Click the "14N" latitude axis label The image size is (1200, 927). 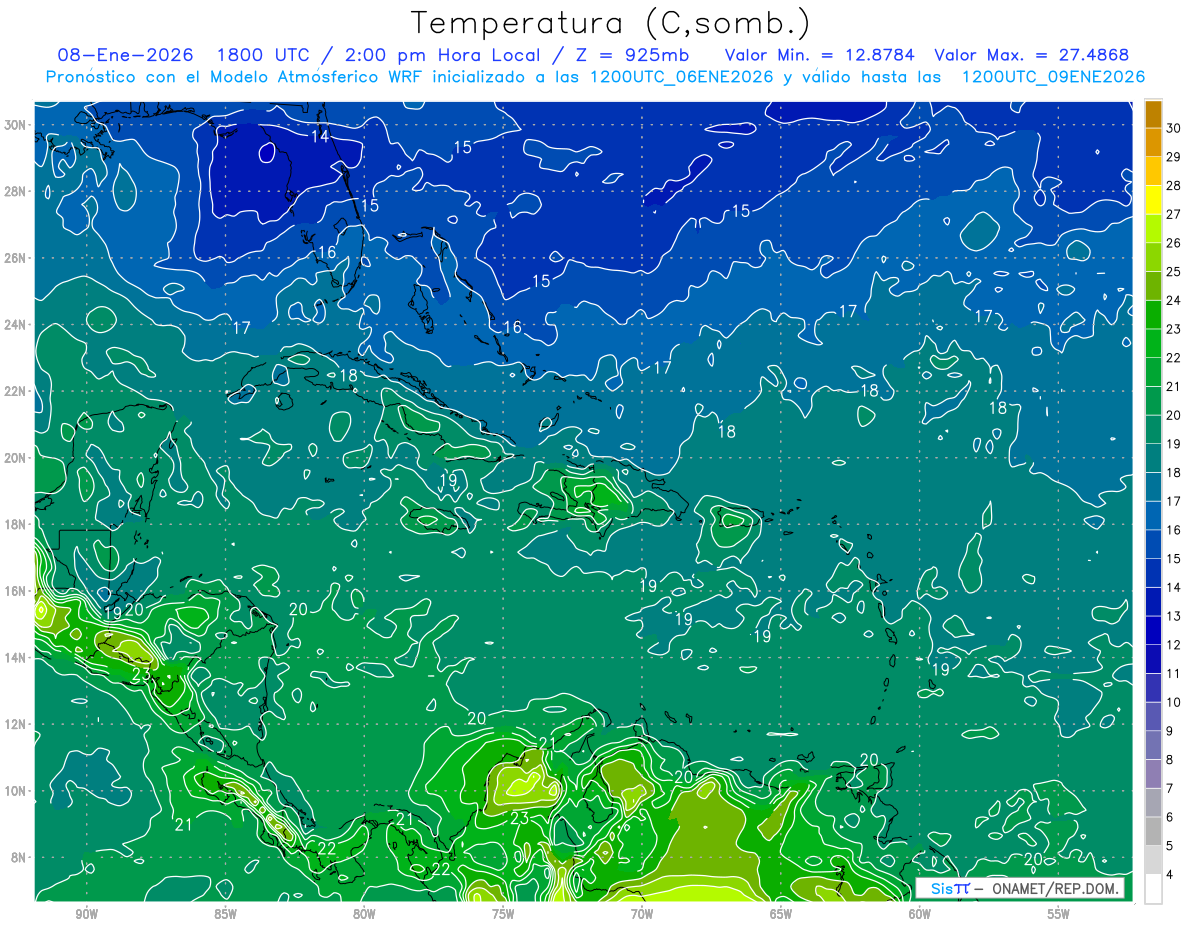pyautogui.click(x=17, y=658)
